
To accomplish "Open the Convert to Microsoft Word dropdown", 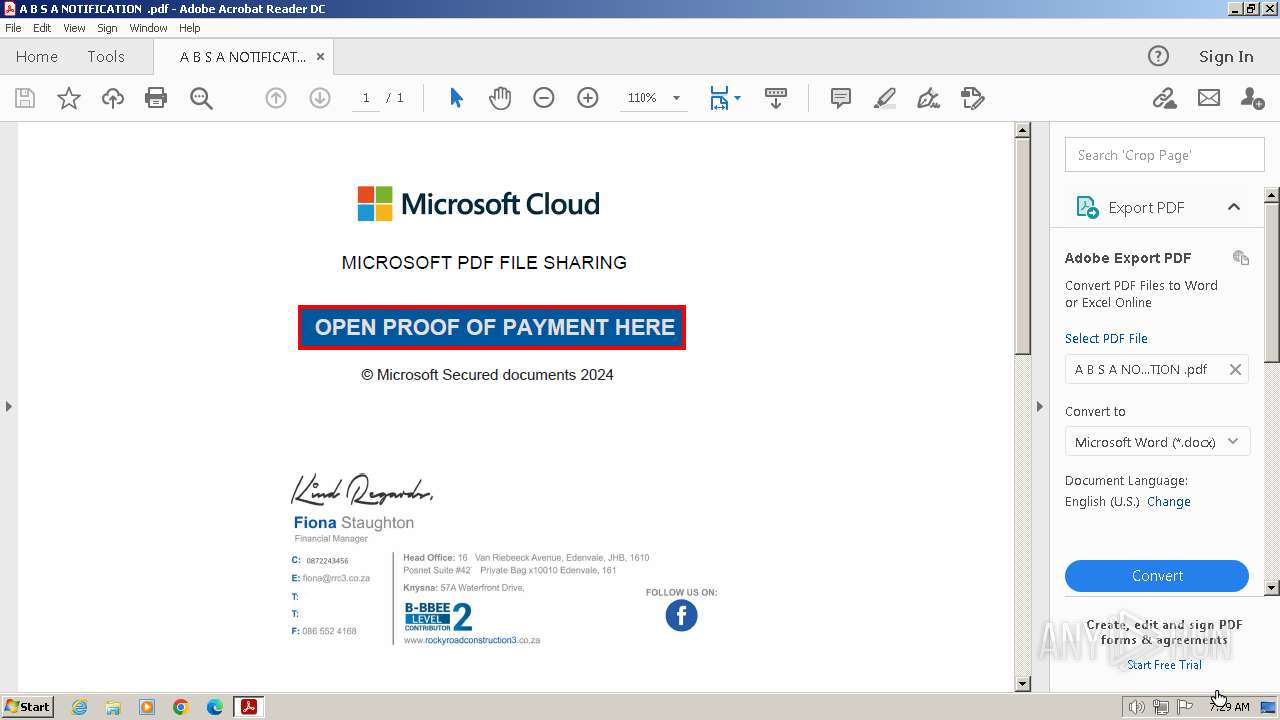I will 1157,442.
